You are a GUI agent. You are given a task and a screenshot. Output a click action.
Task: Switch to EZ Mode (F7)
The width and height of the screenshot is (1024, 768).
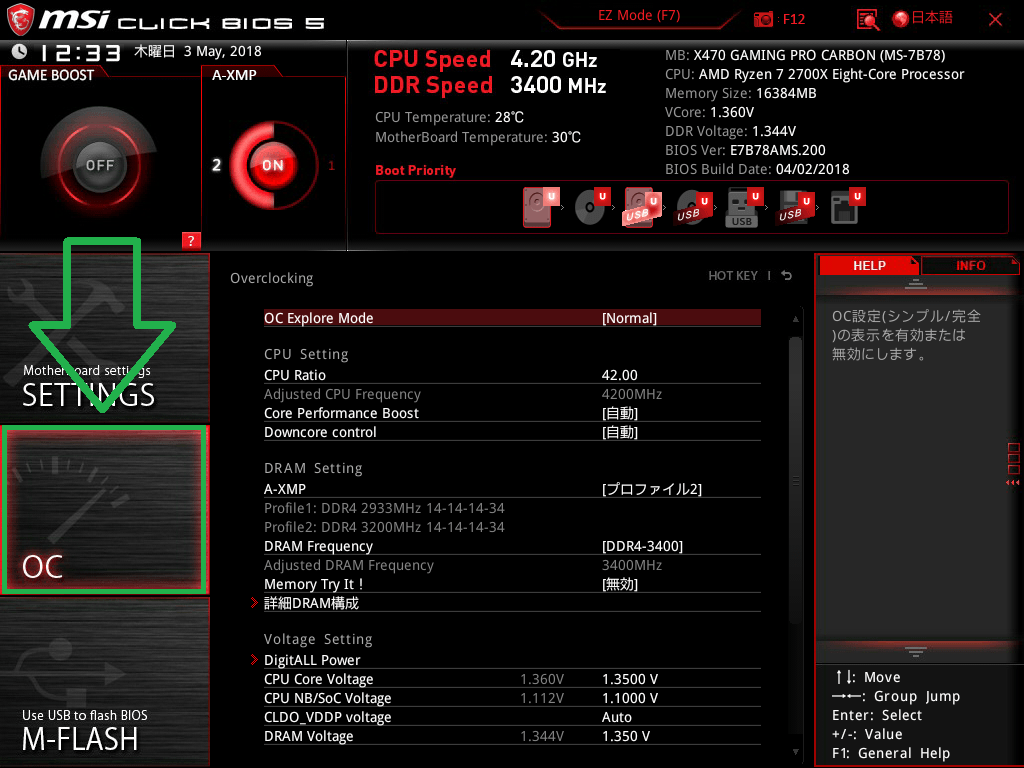click(x=641, y=18)
